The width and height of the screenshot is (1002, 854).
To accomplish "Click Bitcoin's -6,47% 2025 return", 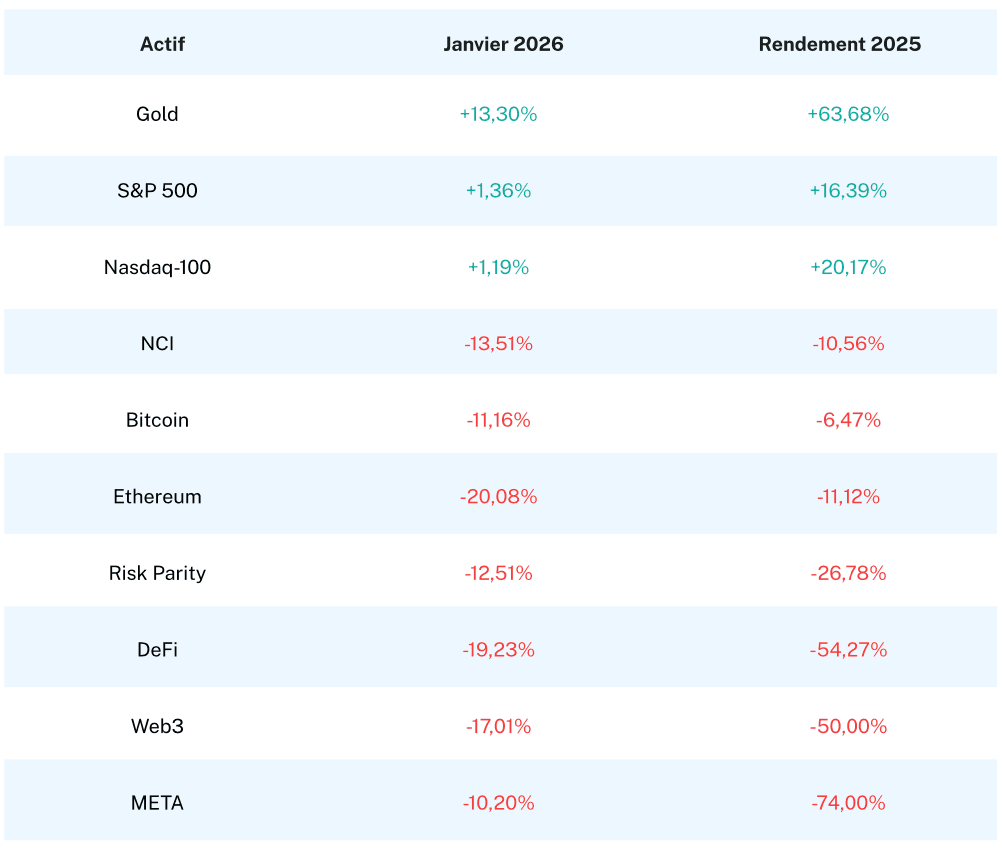I will (848, 420).
